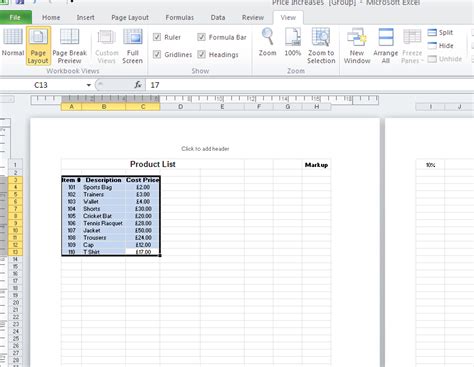Select column D header
This screenshot has height=367, width=474.
pos(180,107)
